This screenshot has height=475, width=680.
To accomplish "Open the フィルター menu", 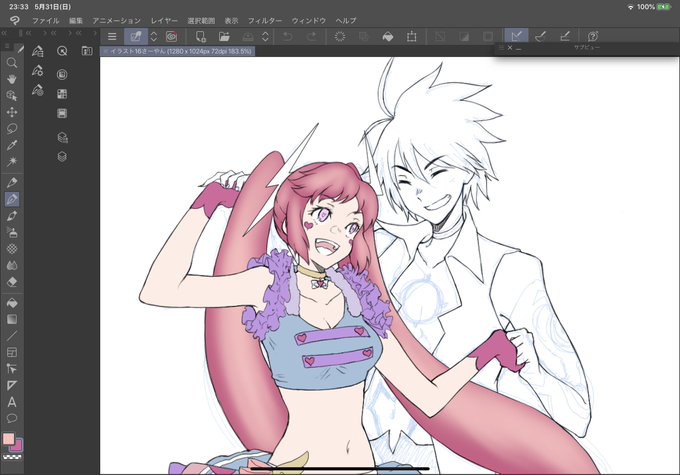I will click(265, 20).
